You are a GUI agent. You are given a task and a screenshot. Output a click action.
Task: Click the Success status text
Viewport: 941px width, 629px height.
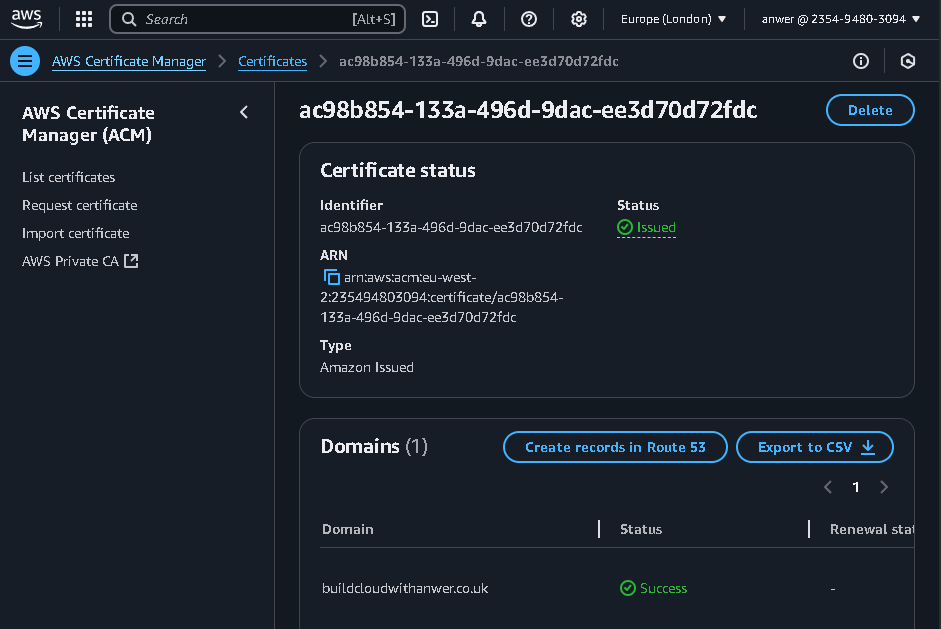pos(663,588)
